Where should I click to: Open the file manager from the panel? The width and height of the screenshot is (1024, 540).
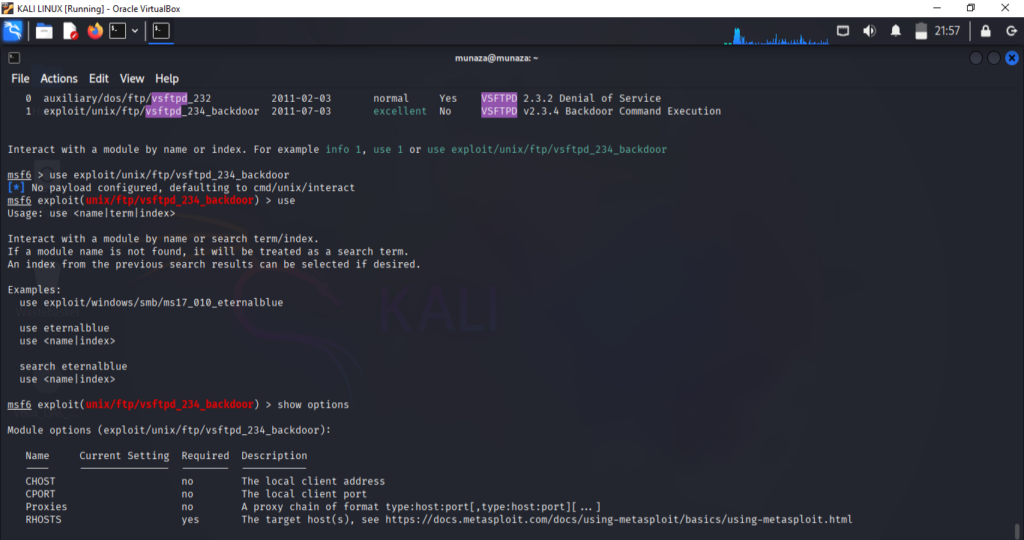(x=44, y=31)
